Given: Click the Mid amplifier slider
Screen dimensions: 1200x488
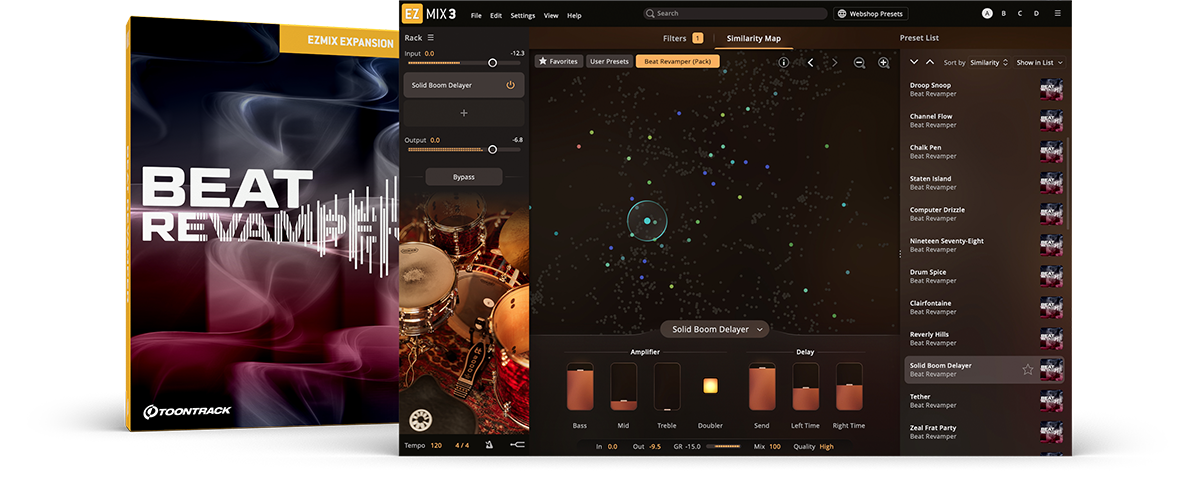Looking at the screenshot, I should [x=624, y=387].
